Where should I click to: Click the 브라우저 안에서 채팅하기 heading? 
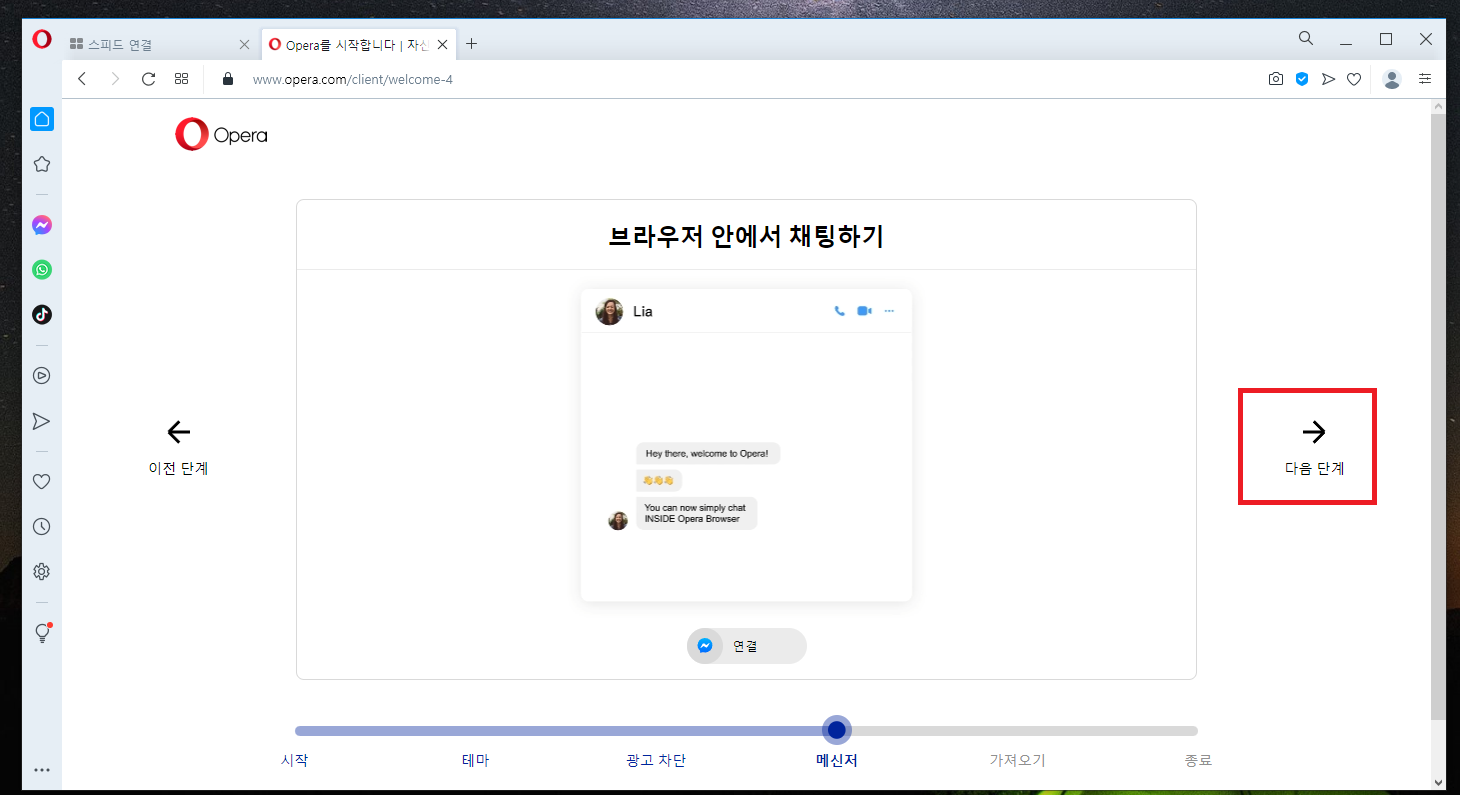[746, 237]
